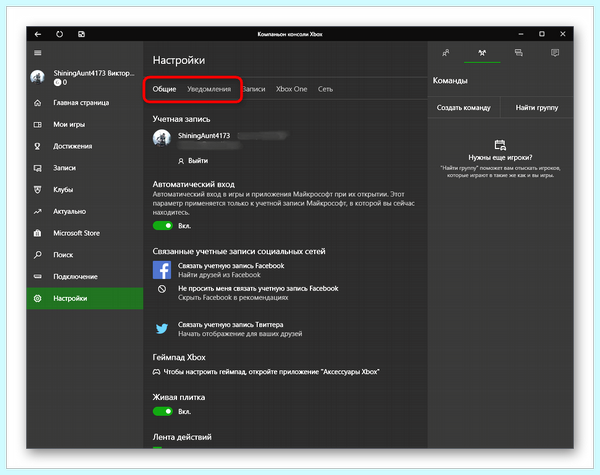Switch to the Сеть tab
This screenshot has height=475, width=600.
pos(325,89)
